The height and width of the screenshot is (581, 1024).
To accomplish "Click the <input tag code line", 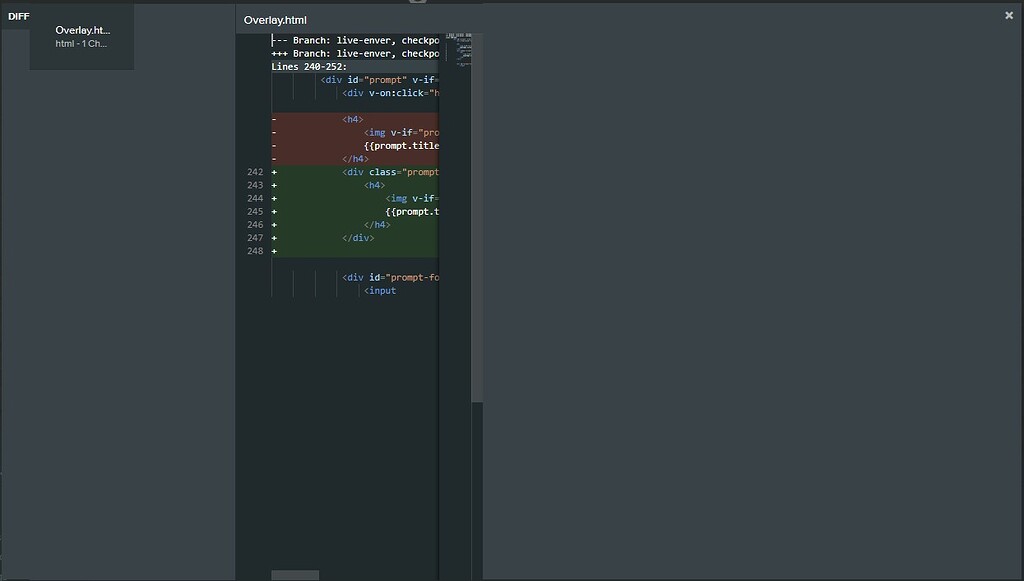I will tap(381, 291).
